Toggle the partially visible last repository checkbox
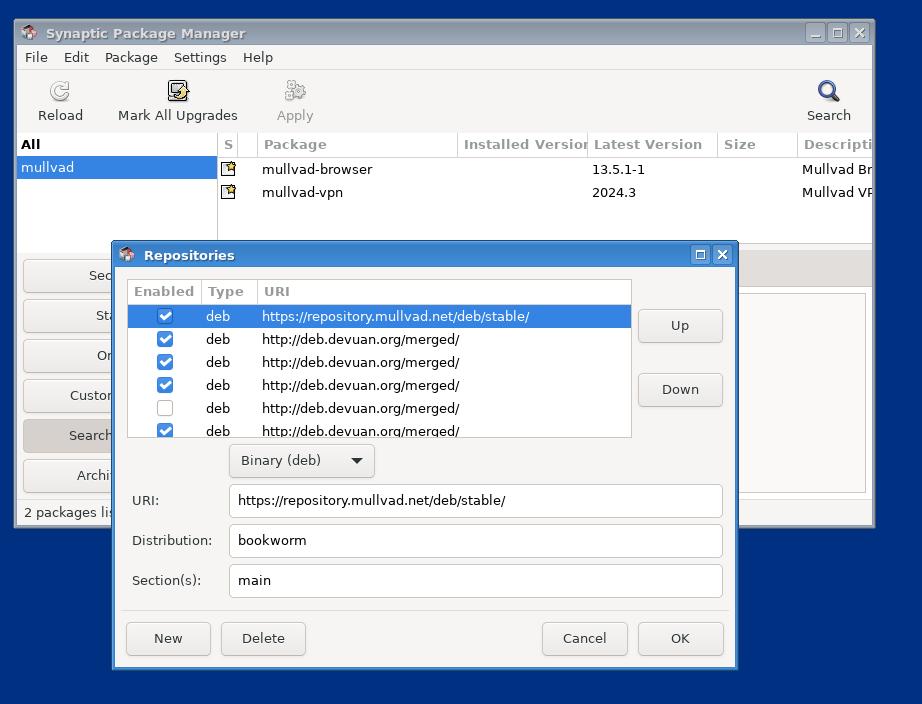Screen dimensions: 922x704 (165, 430)
